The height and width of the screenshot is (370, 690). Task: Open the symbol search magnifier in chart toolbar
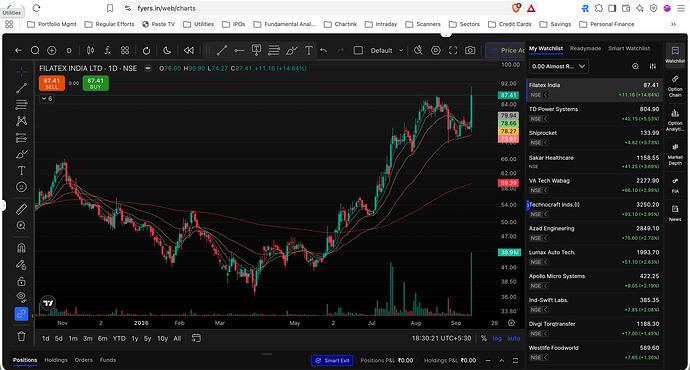tap(35, 51)
